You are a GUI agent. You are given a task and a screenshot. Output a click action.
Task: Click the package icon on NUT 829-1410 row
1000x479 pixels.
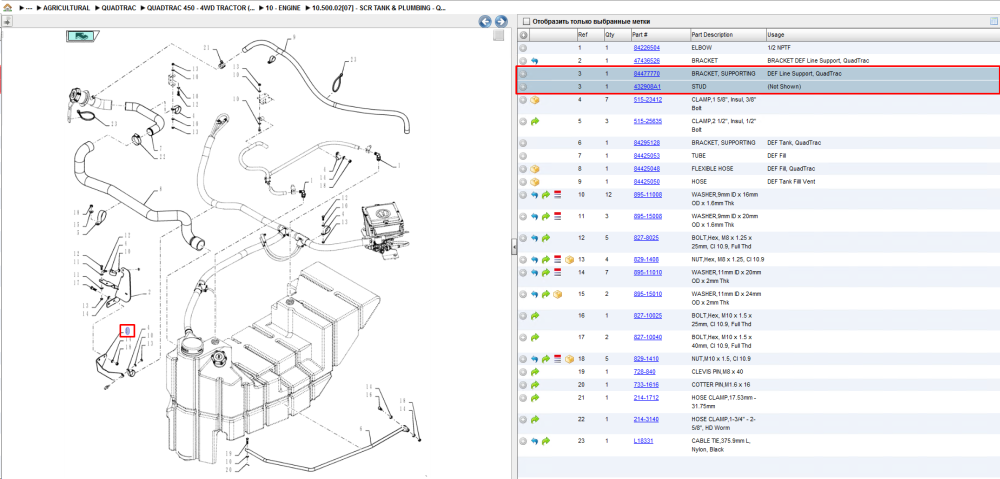(x=569, y=359)
